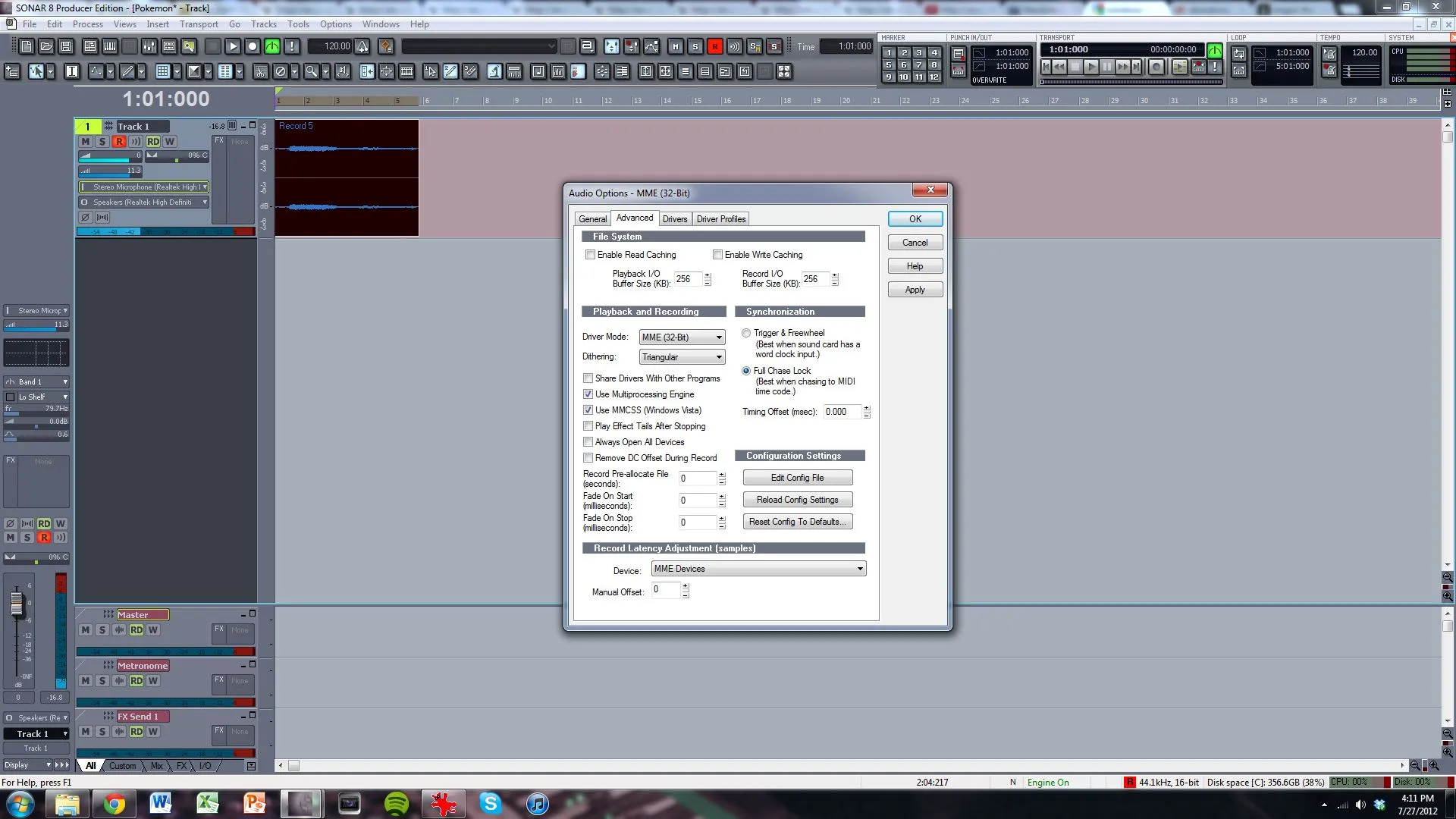The height and width of the screenshot is (819, 1456).
Task: Open the Piano Roll view icon
Action: [110, 47]
